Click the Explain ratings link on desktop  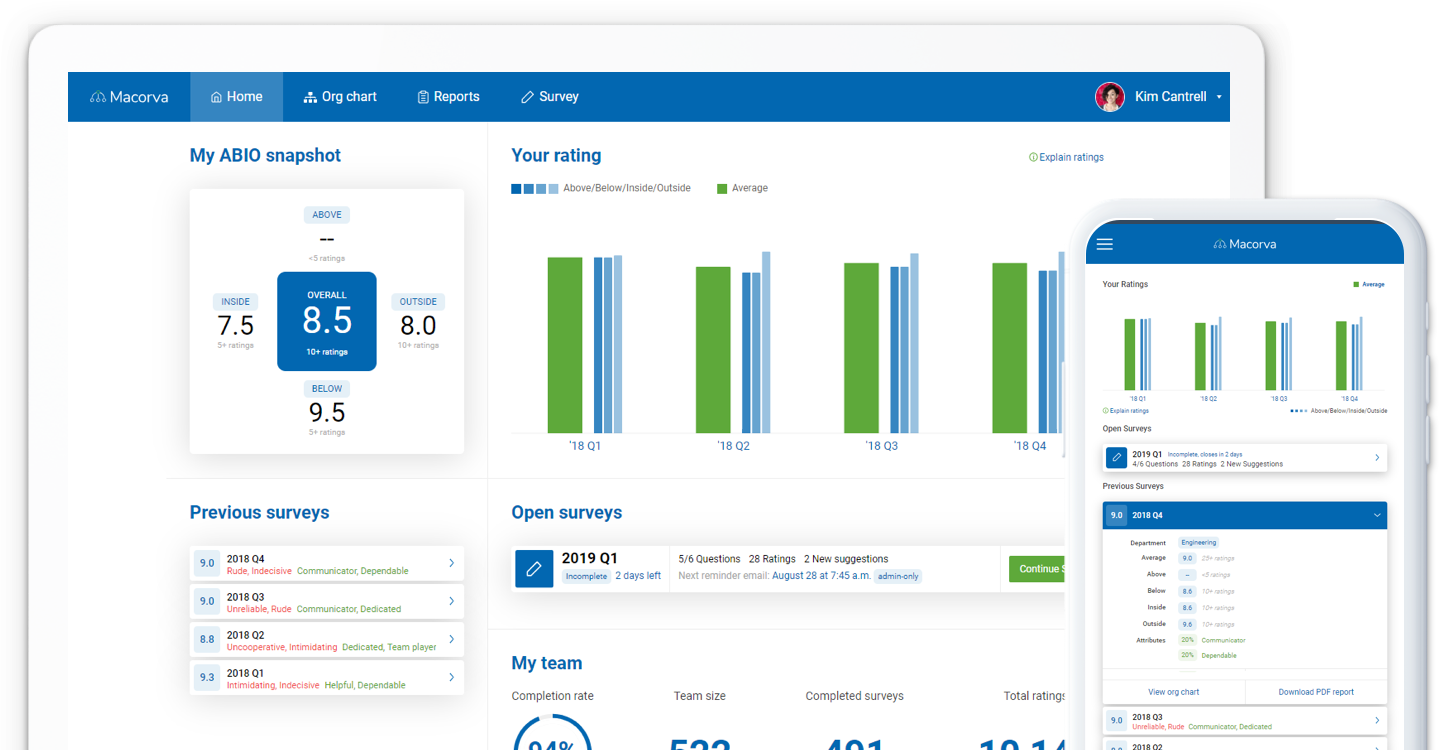click(1066, 157)
